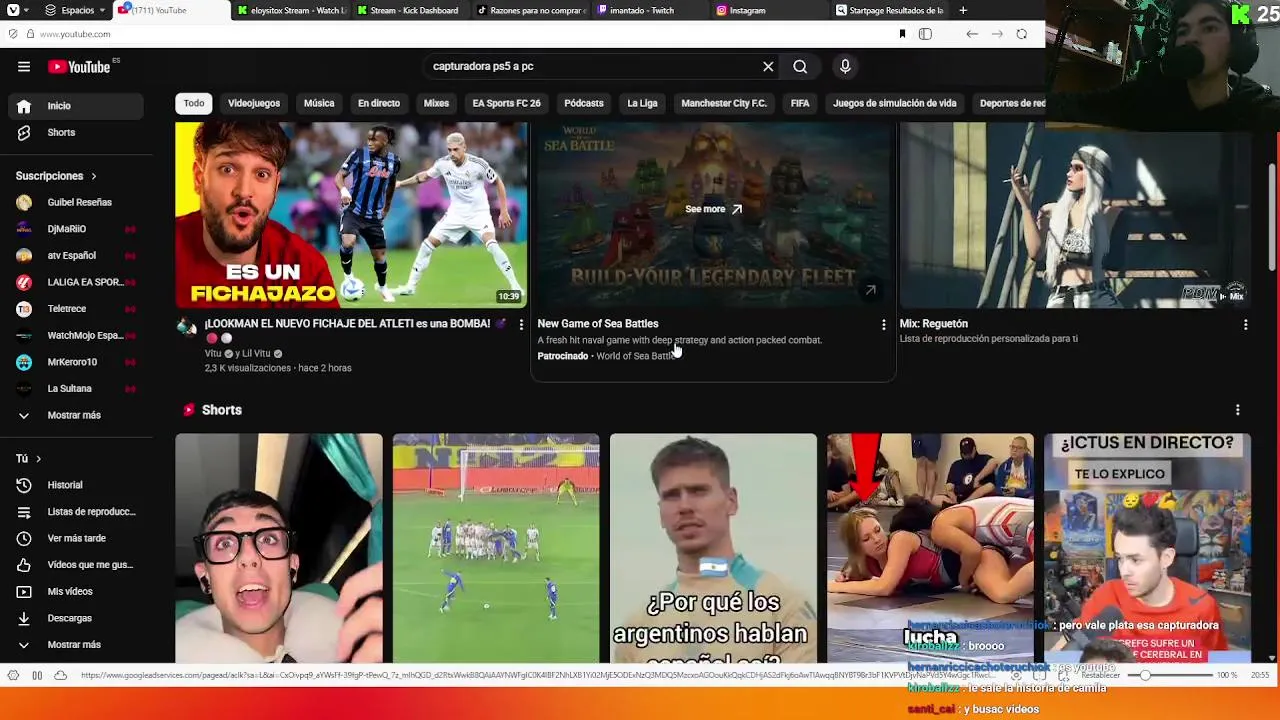This screenshot has height=720, width=1280.
Task: Open the Lookman fichaje del Atleti title
Action: (x=355, y=324)
